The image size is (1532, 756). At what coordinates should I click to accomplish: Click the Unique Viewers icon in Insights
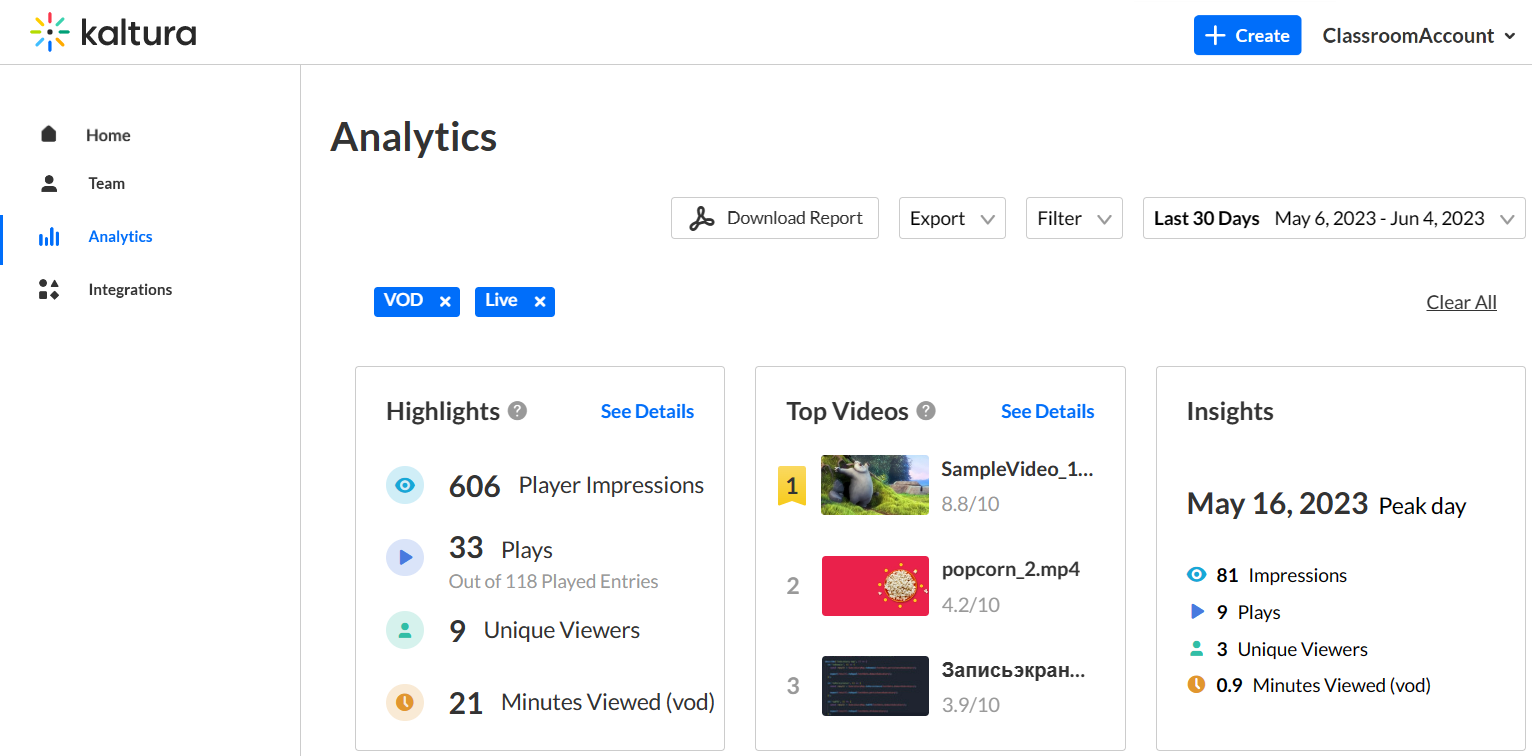tap(1196, 649)
